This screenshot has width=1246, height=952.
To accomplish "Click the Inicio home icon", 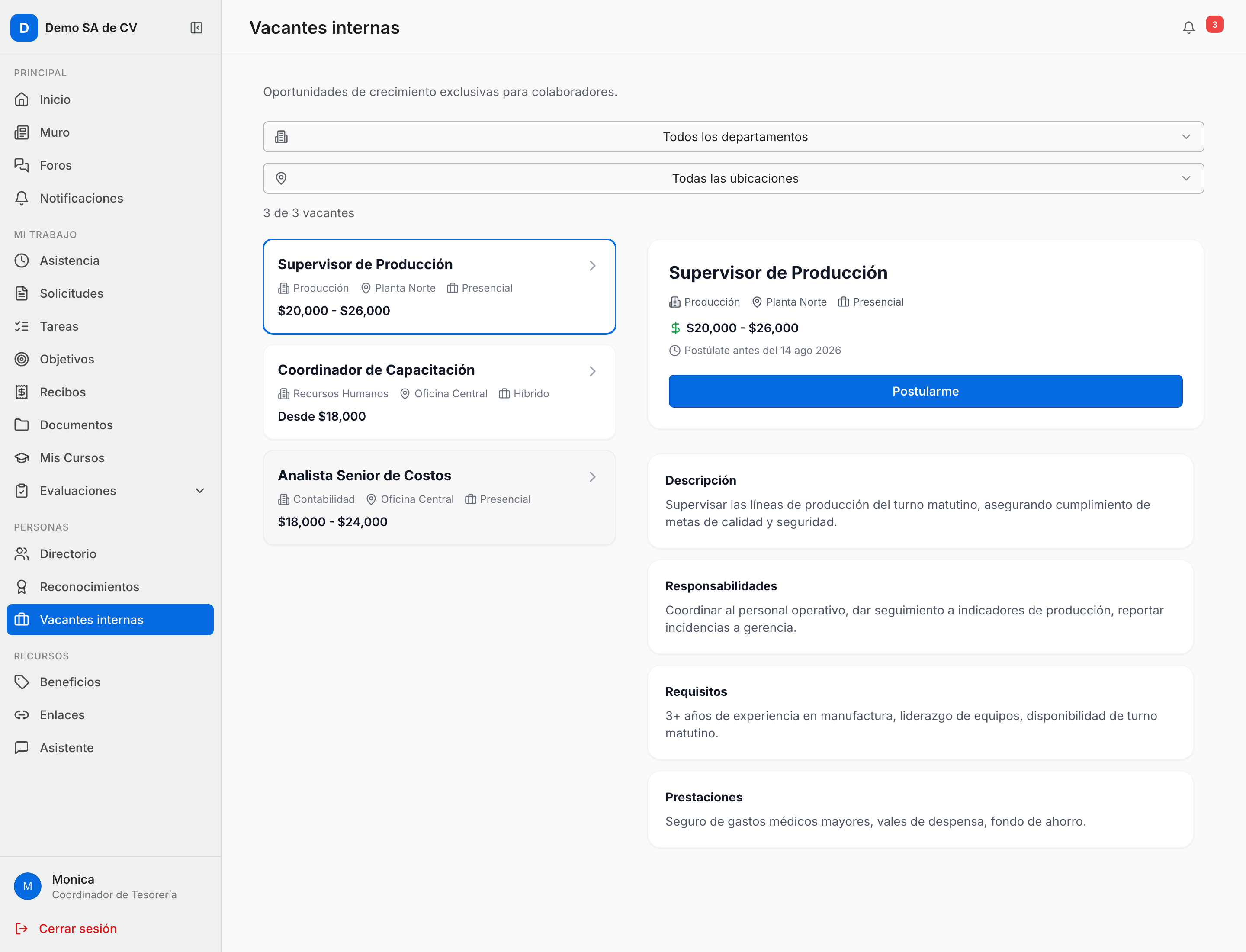I will (22, 100).
